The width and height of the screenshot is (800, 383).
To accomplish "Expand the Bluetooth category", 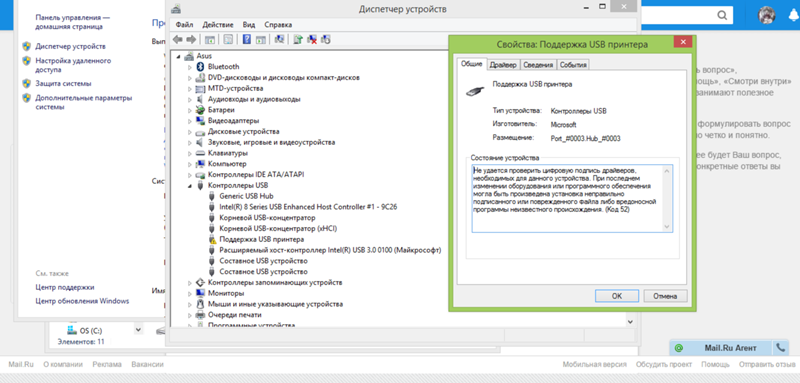I will (x=190, y=67).
